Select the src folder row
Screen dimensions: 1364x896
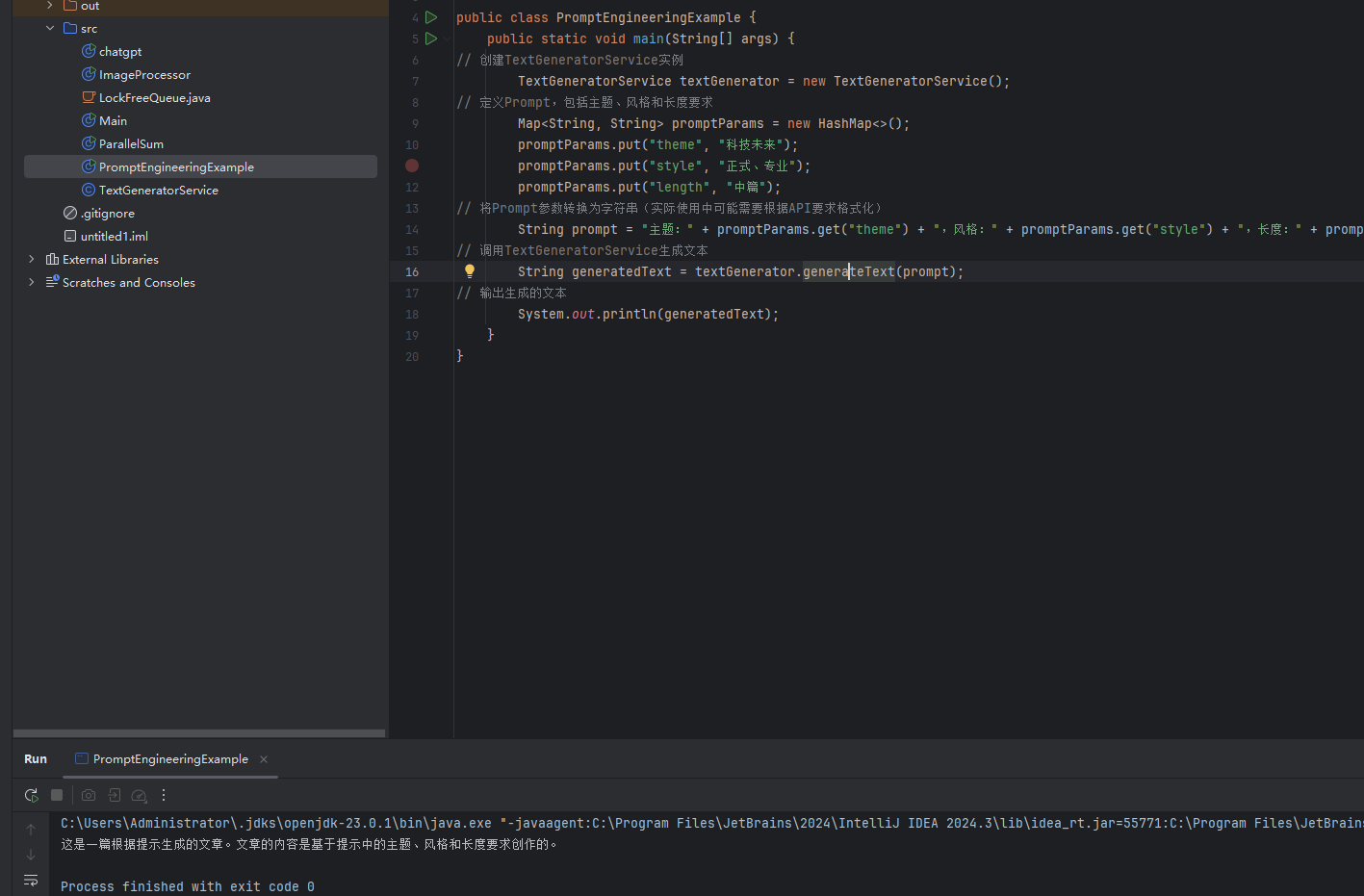[200, 28]
